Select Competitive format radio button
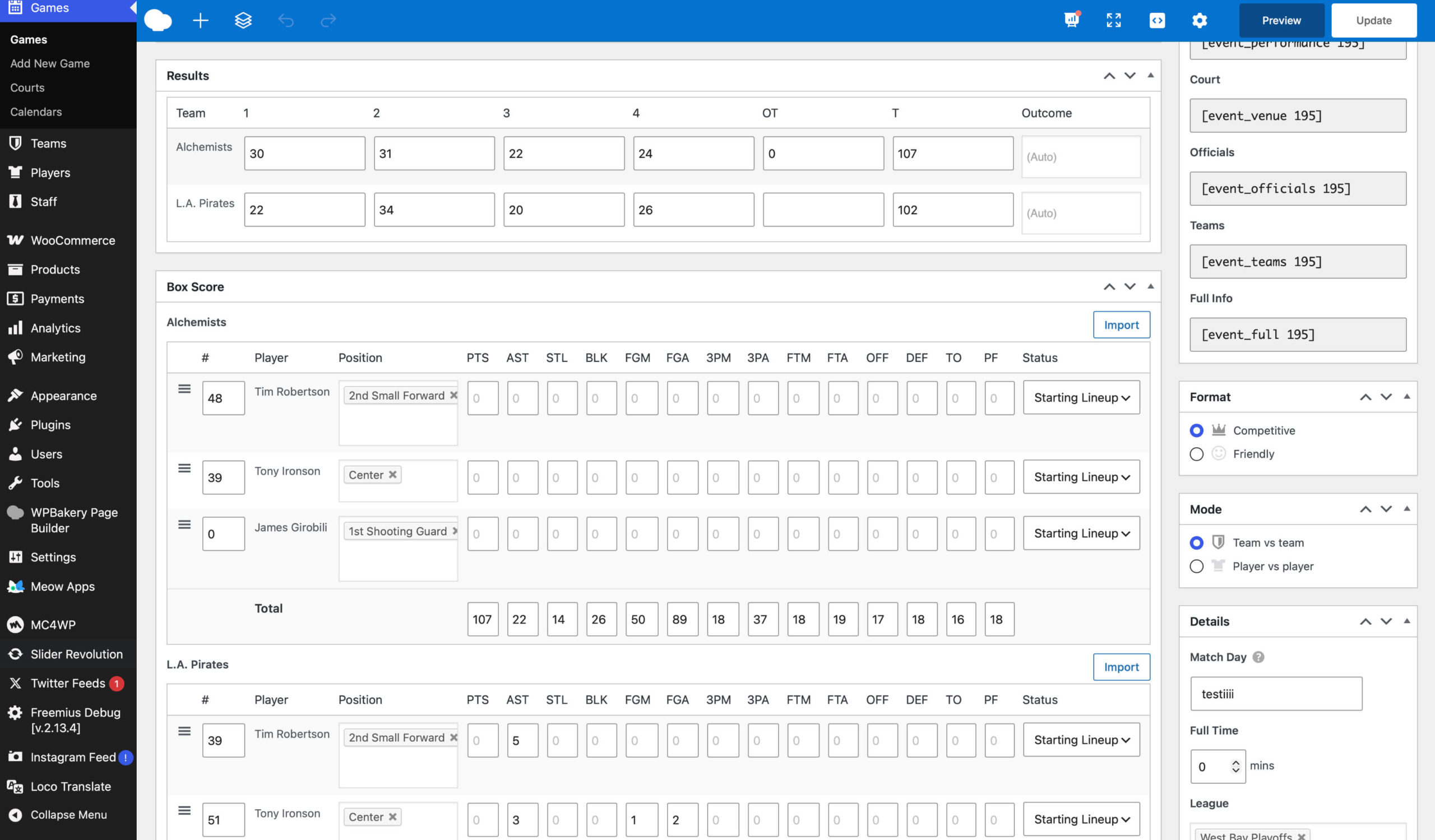Viewport: 1435px width, 840px height. (1196, 430)
